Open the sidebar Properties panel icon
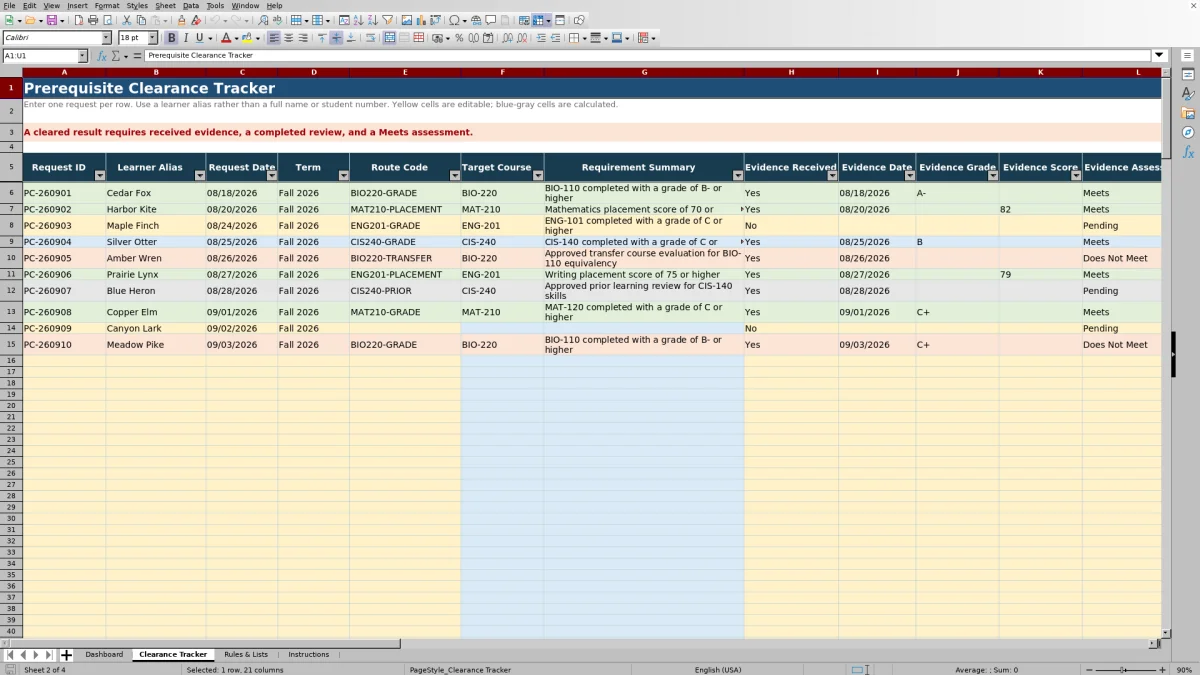 [1188, 75]
